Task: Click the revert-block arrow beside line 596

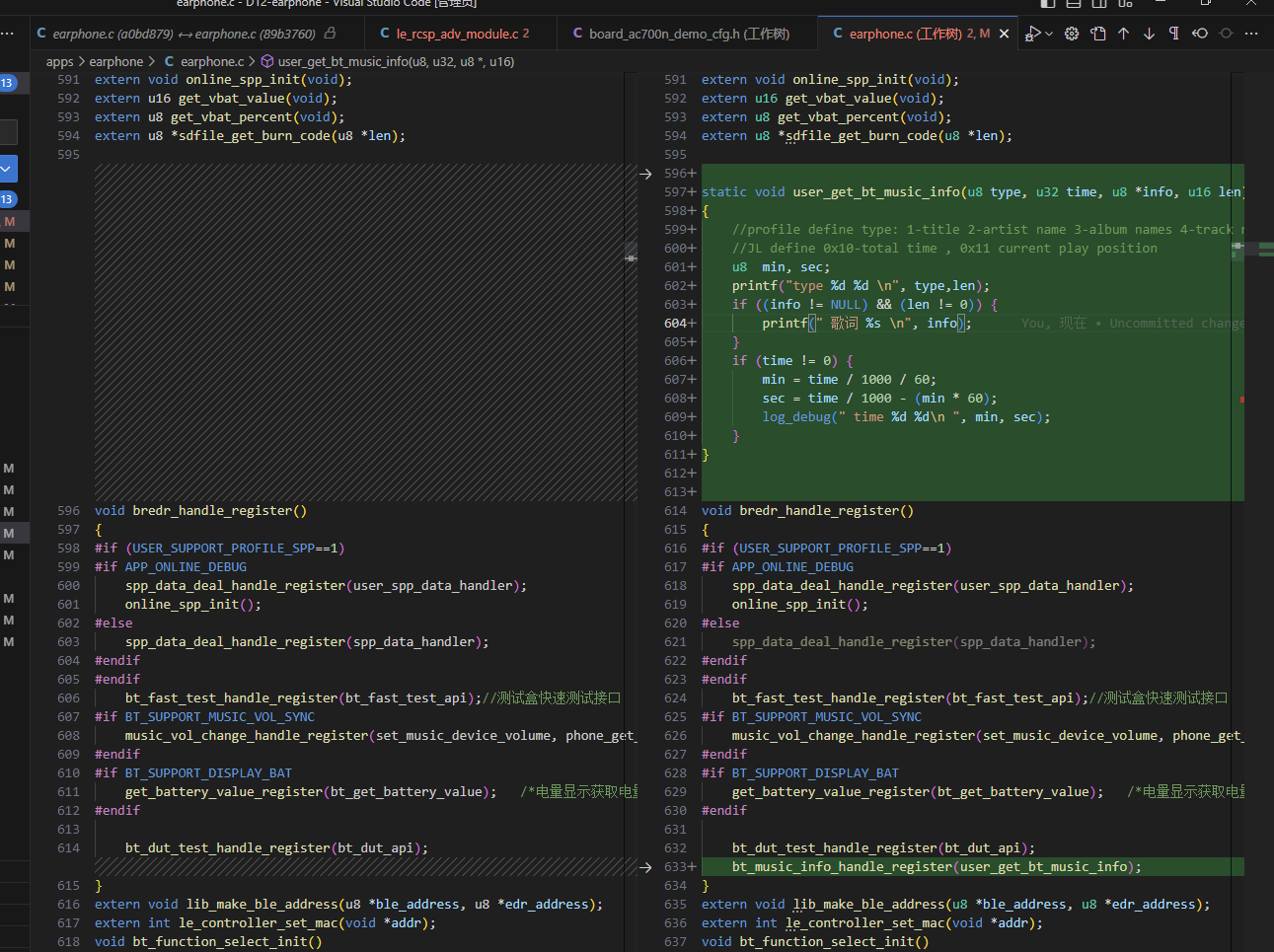Action: pyautogui.click(x=645, y=174)
